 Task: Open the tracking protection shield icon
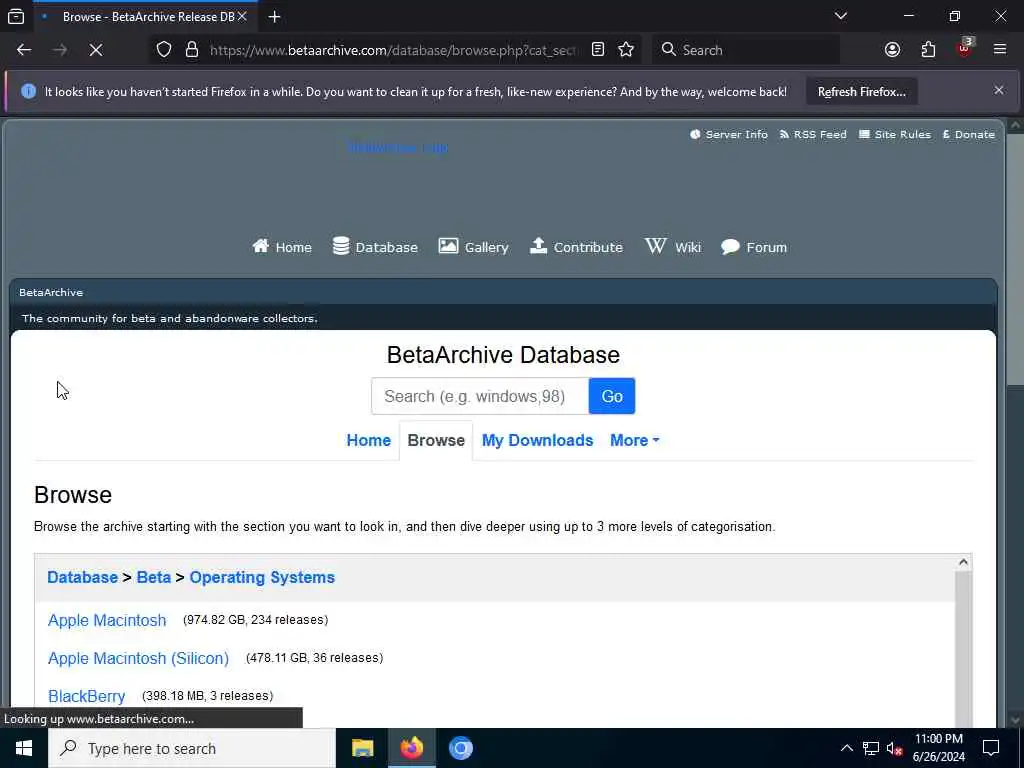tap(164, 50)
